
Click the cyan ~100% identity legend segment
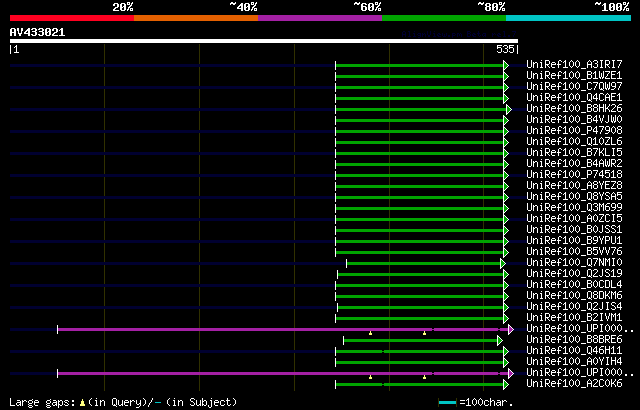click(569, 18)
